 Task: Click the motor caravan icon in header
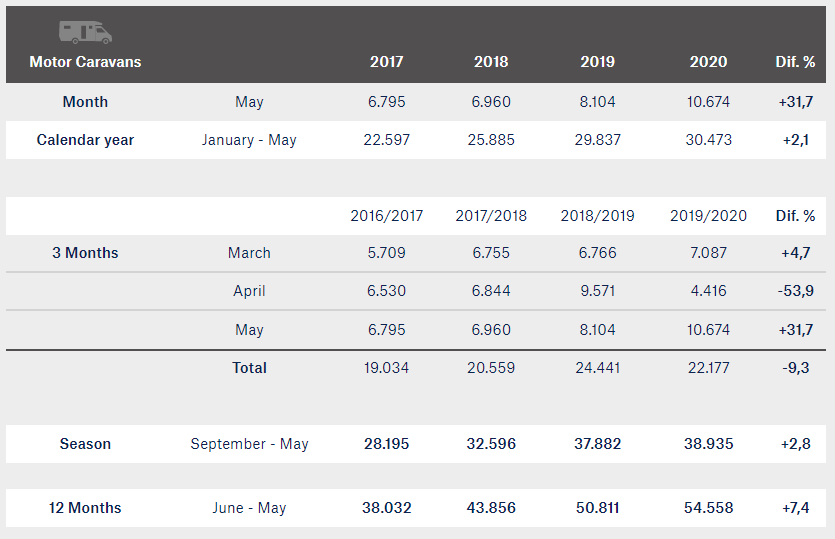point(85,32)
